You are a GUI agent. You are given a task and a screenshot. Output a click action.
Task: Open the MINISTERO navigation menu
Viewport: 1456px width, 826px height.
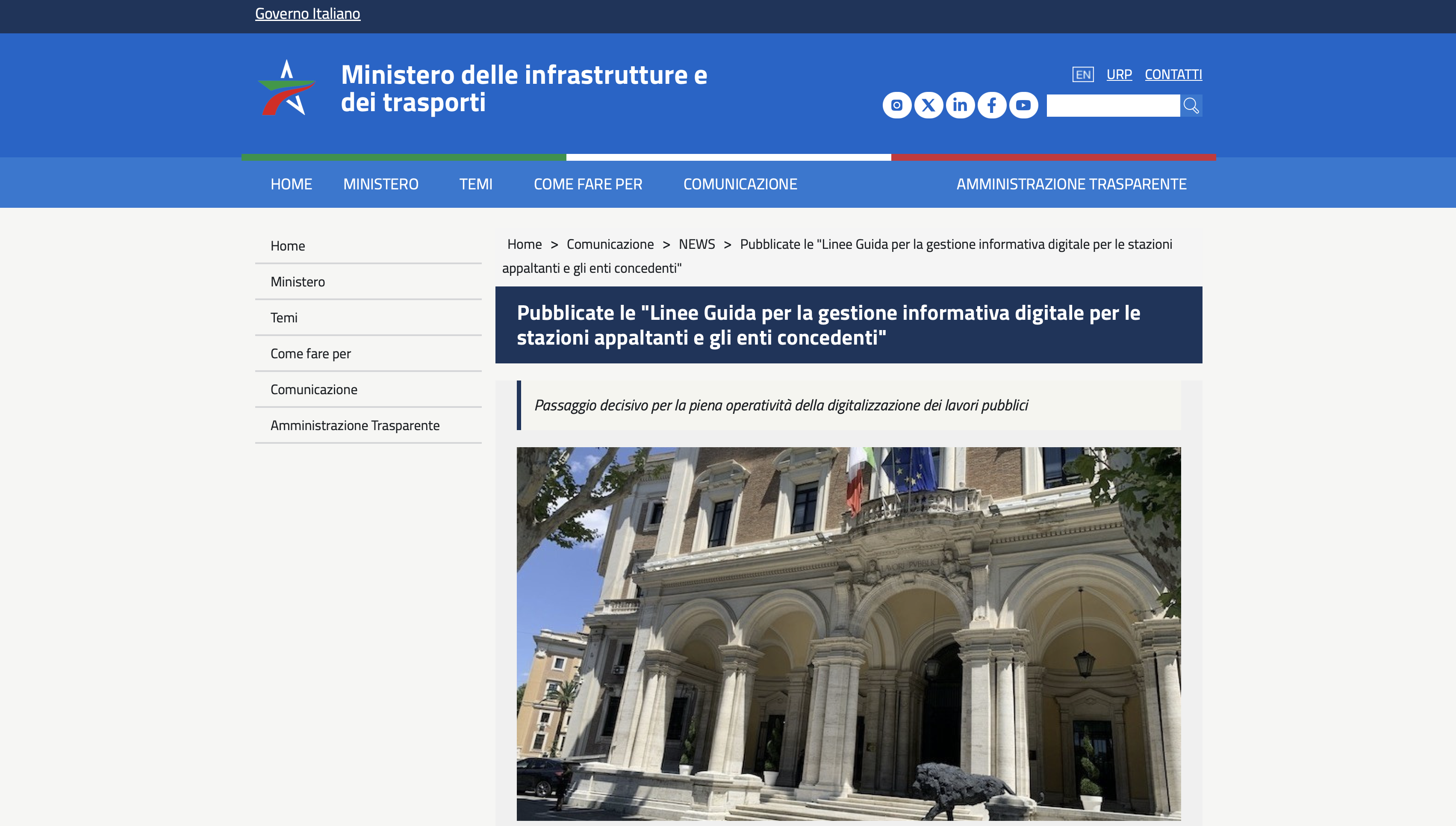tap(380, 183)
